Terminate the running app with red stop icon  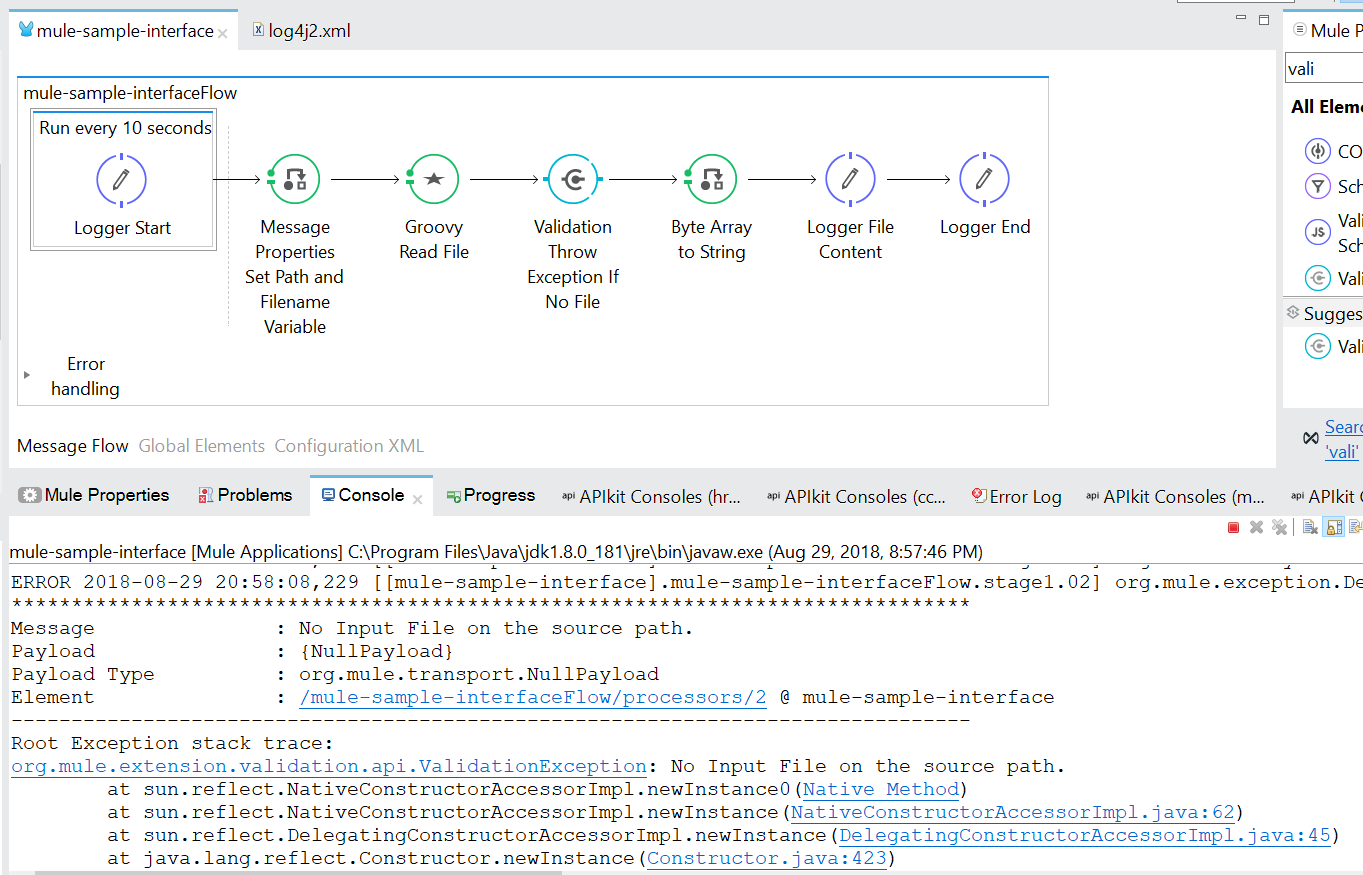(x=1233, y=527)
